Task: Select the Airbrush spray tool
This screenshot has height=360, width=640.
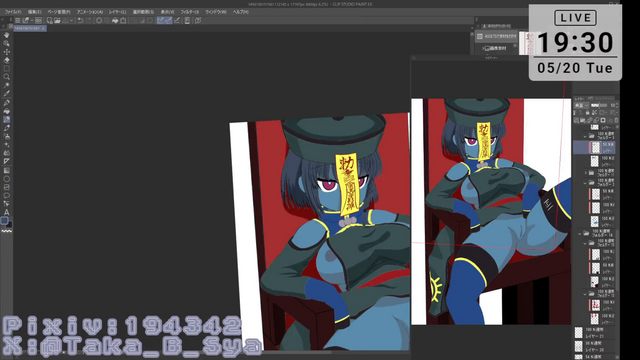Action: pyautogui.click(x=7, y=136)
